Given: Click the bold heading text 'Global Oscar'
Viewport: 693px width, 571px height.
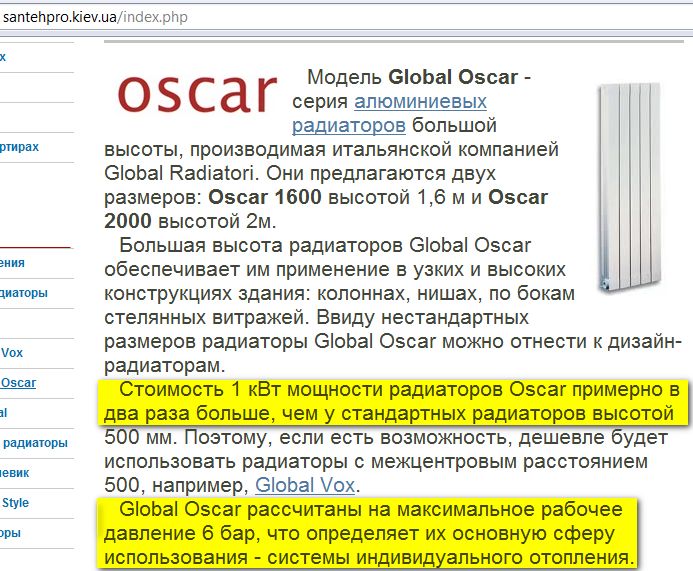Looking at the screenshot, I should (453, 77).
